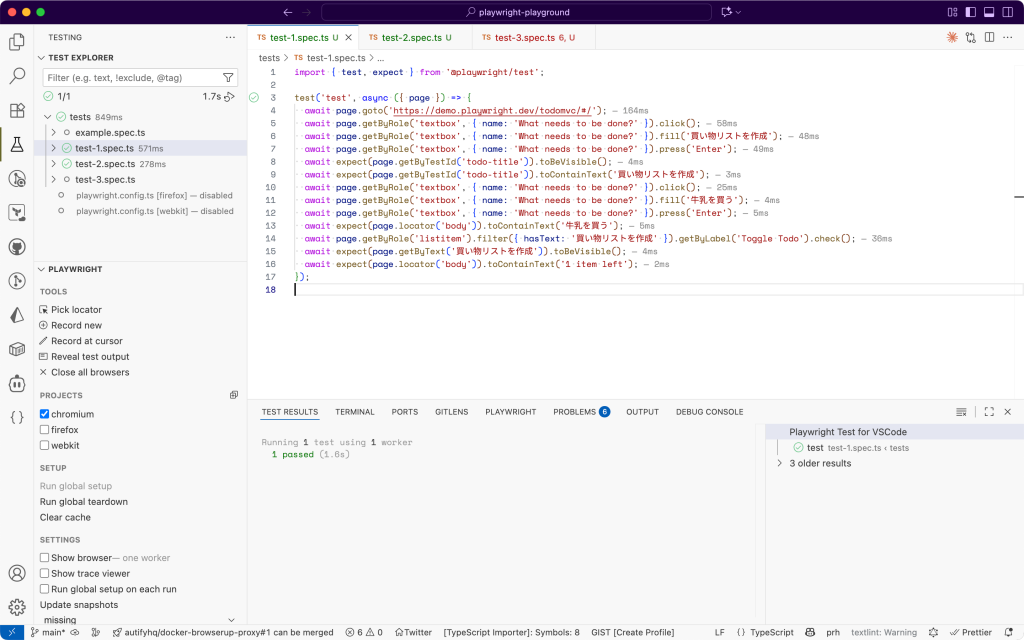Open the GITLENS panel tab
The height and width of the screenshot is (640, 1024).
tap(452, 412)
